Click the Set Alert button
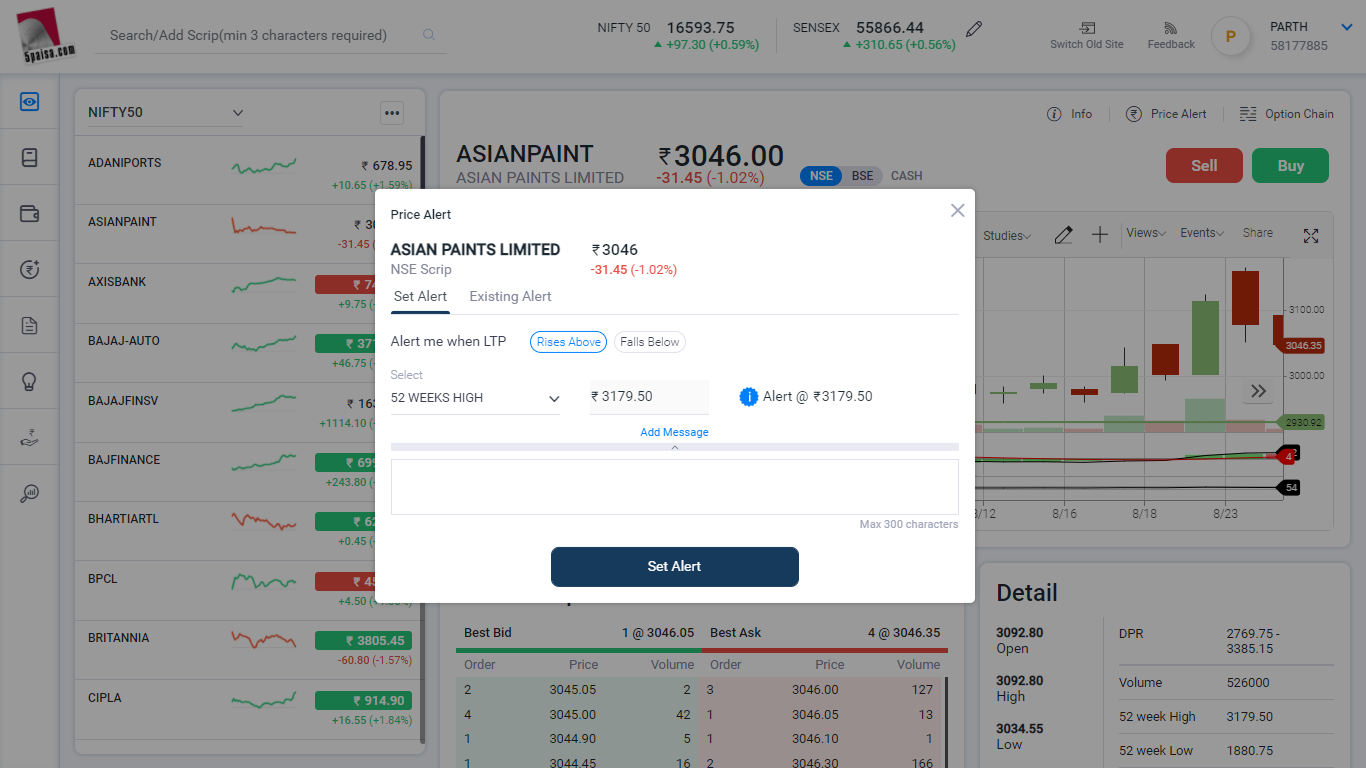1366x768 pixels. click(675, 566)
